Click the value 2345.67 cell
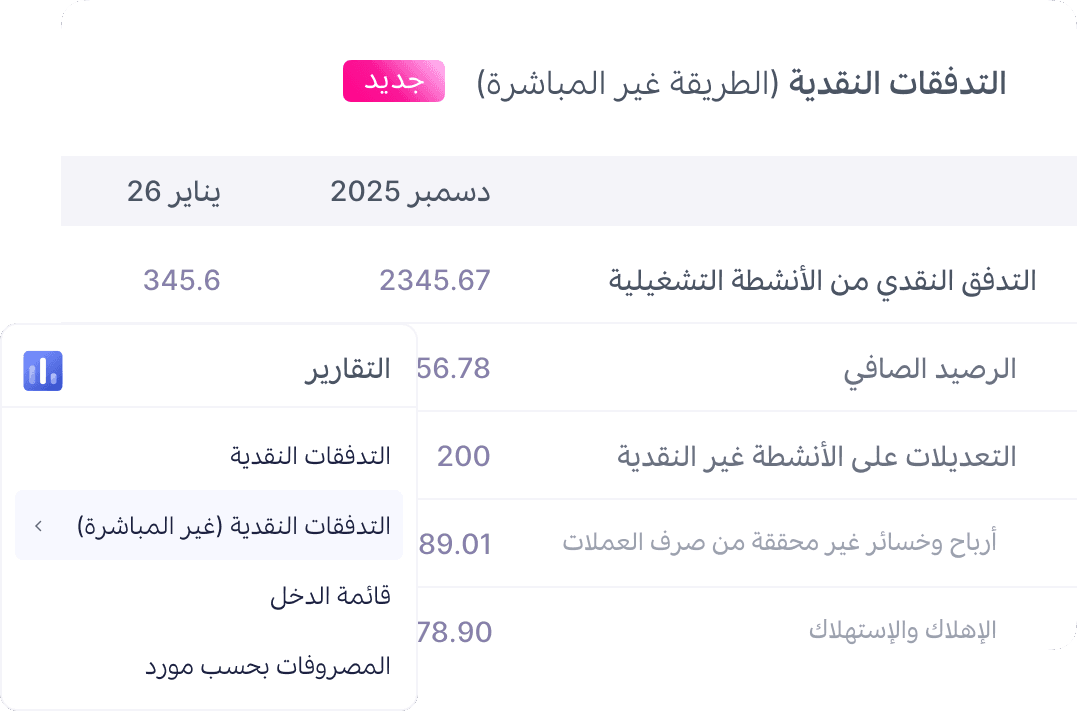This screenshot has height=711, width=1077. point(436,280)
